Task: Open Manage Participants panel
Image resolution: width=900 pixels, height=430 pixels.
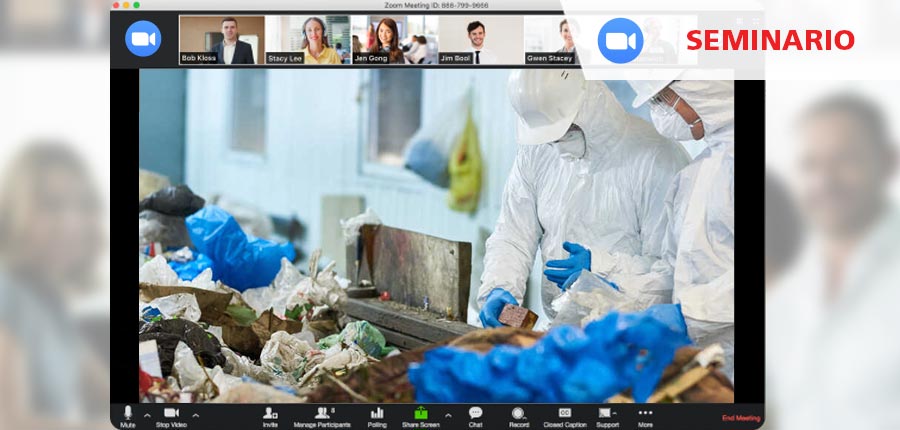Action: click(x=323, y=413)
